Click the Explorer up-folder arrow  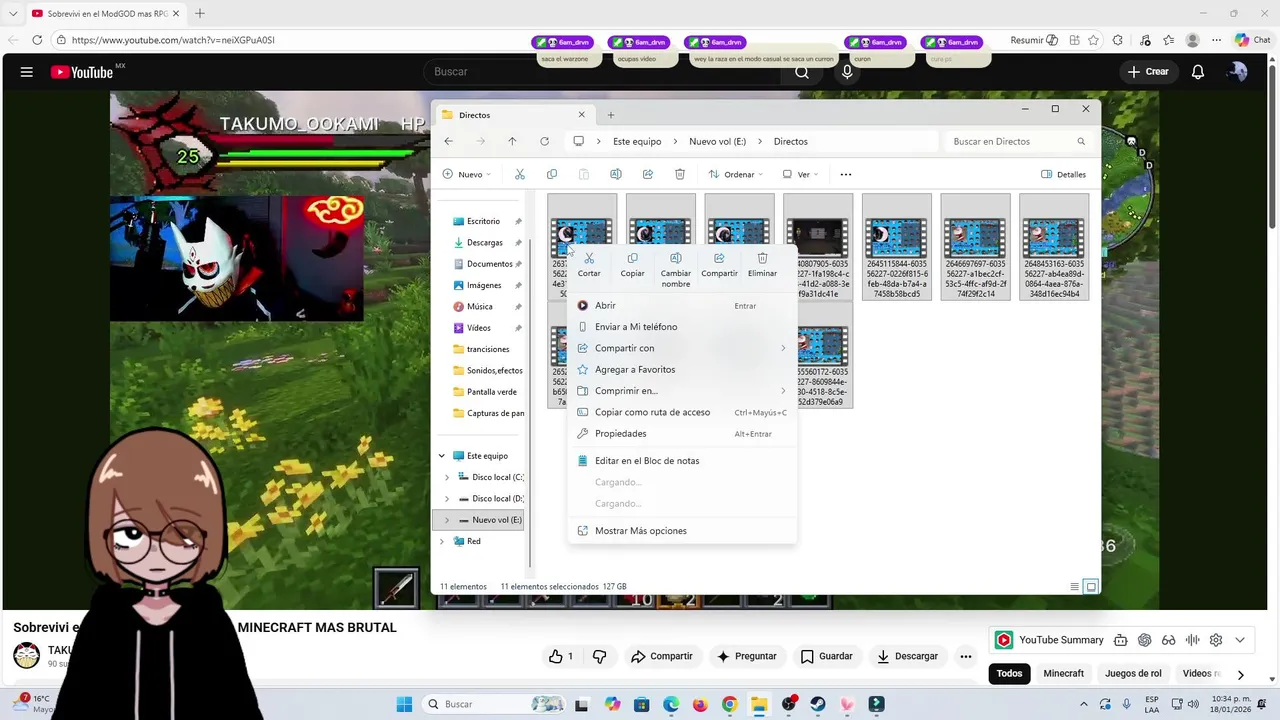point(512,141)
